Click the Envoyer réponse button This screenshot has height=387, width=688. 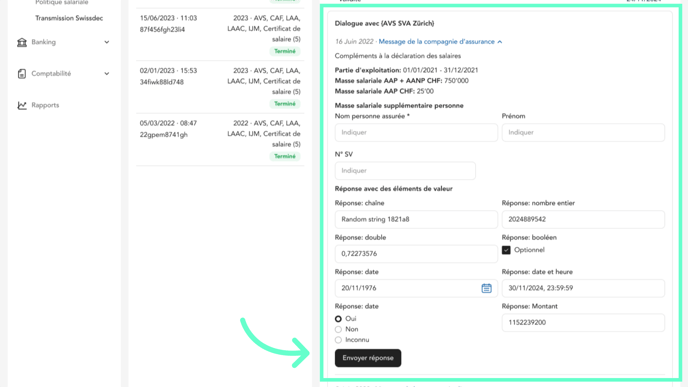point(368,358)
